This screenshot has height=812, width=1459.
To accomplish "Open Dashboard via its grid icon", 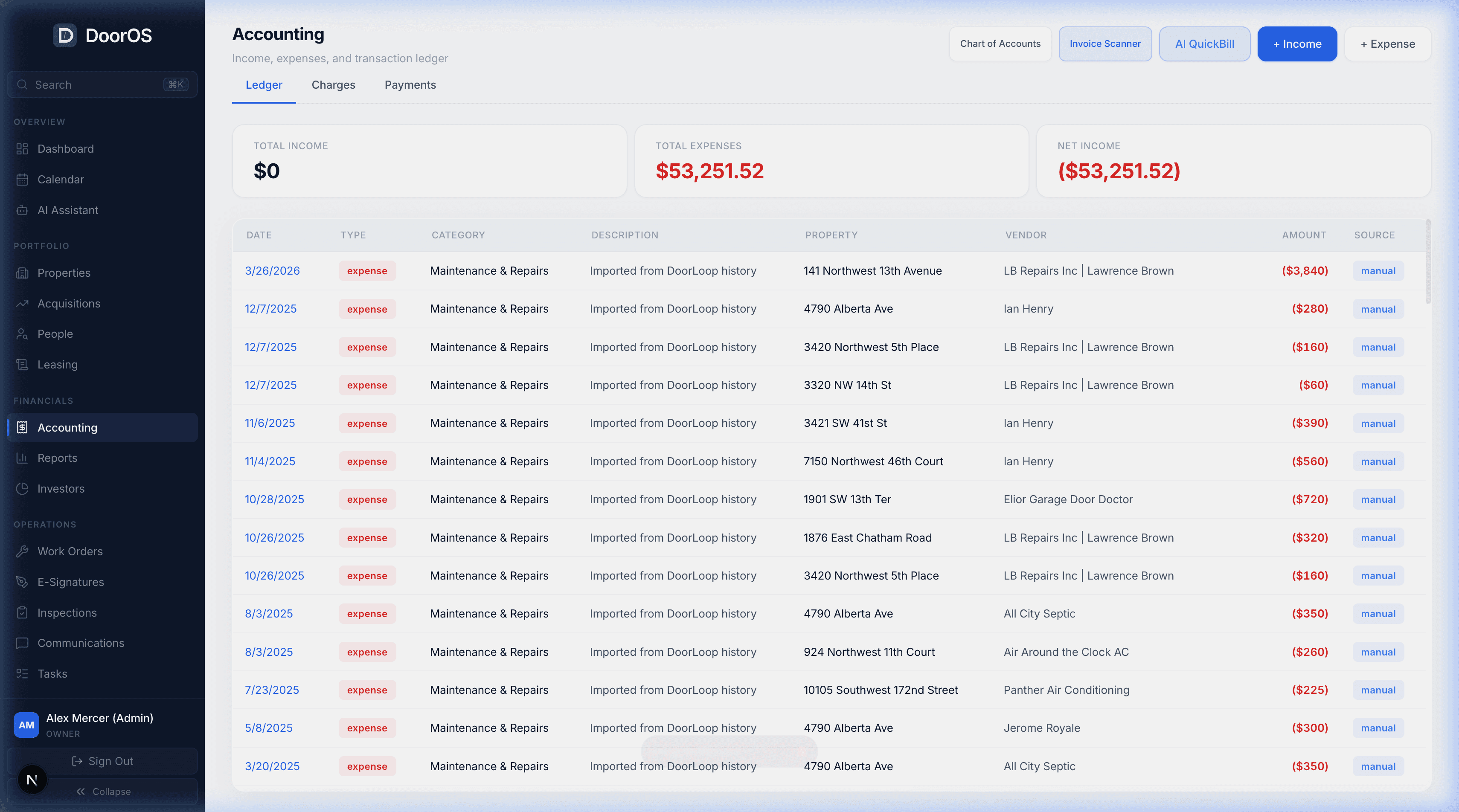I will 22,149.
